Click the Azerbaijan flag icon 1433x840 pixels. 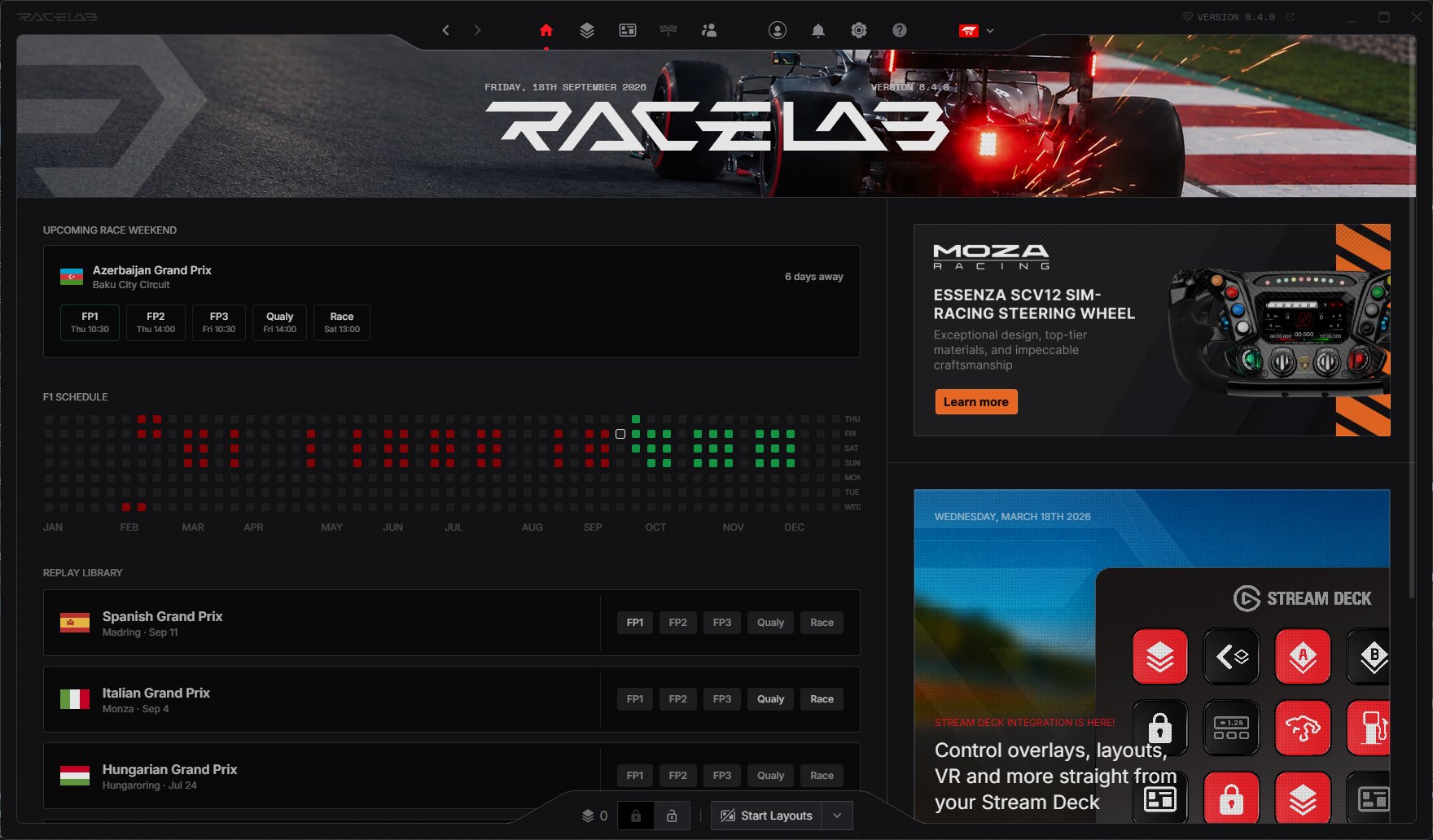(72, 277)
